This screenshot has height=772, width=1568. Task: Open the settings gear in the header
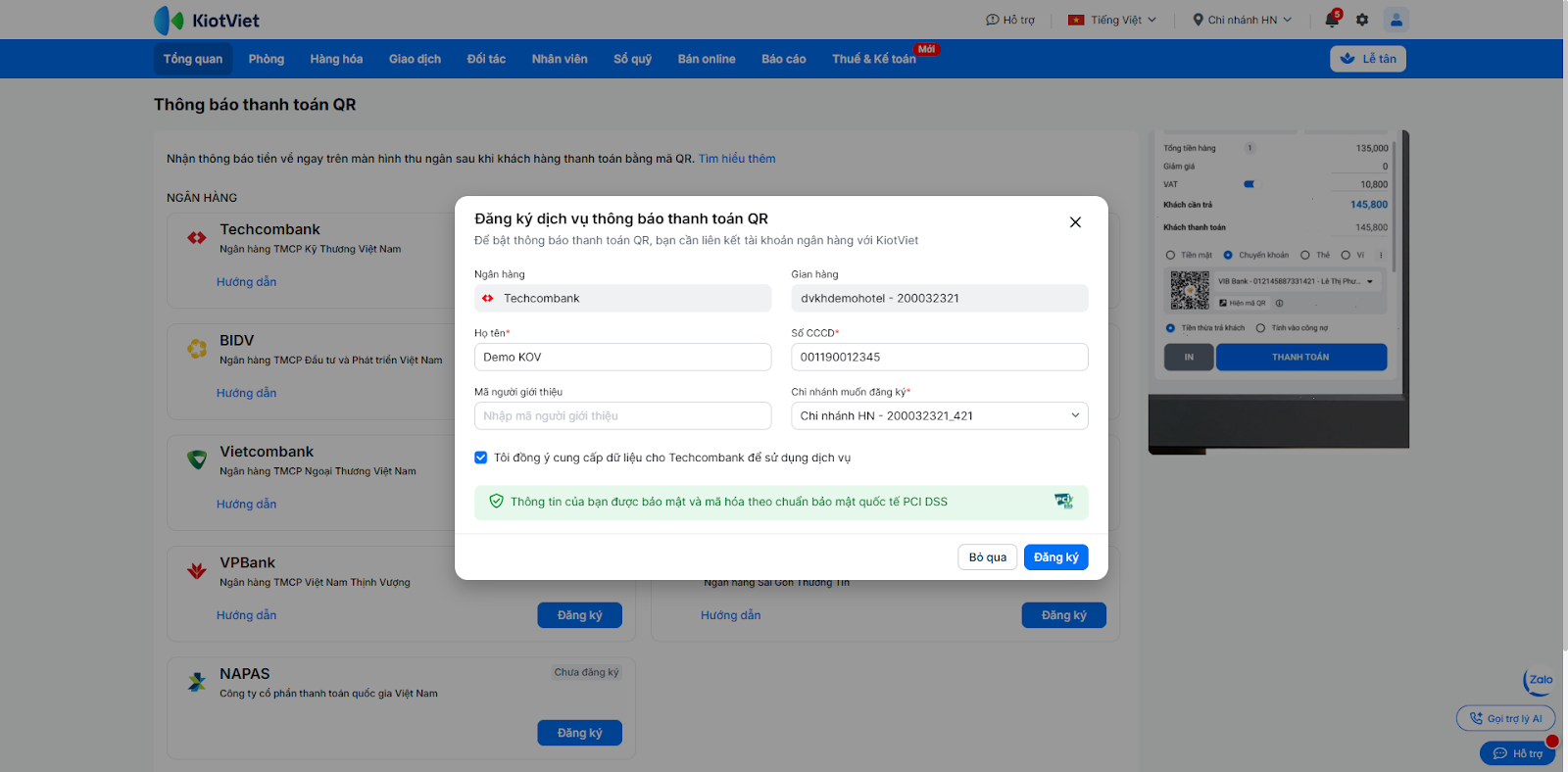(x=1362, y=20)
